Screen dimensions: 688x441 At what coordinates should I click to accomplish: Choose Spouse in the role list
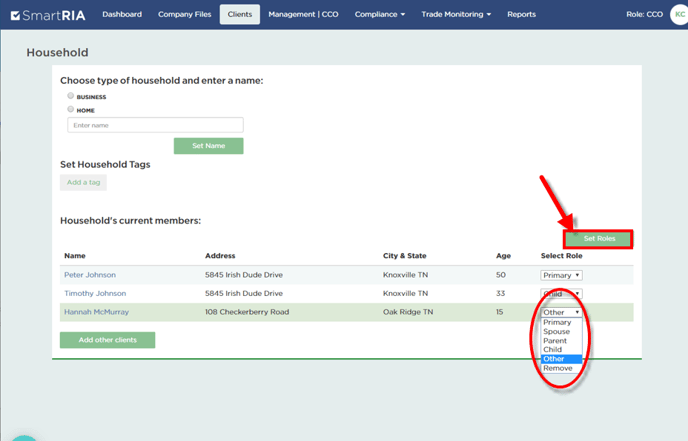click(561, 332)
